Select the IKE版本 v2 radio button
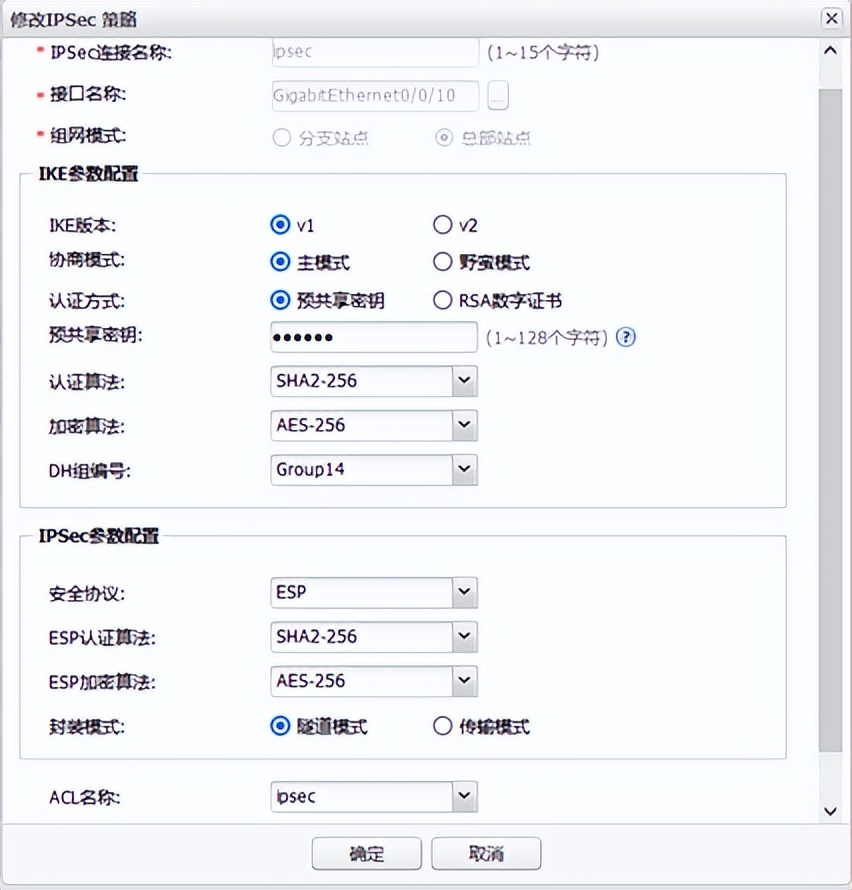 pos(443,225)
